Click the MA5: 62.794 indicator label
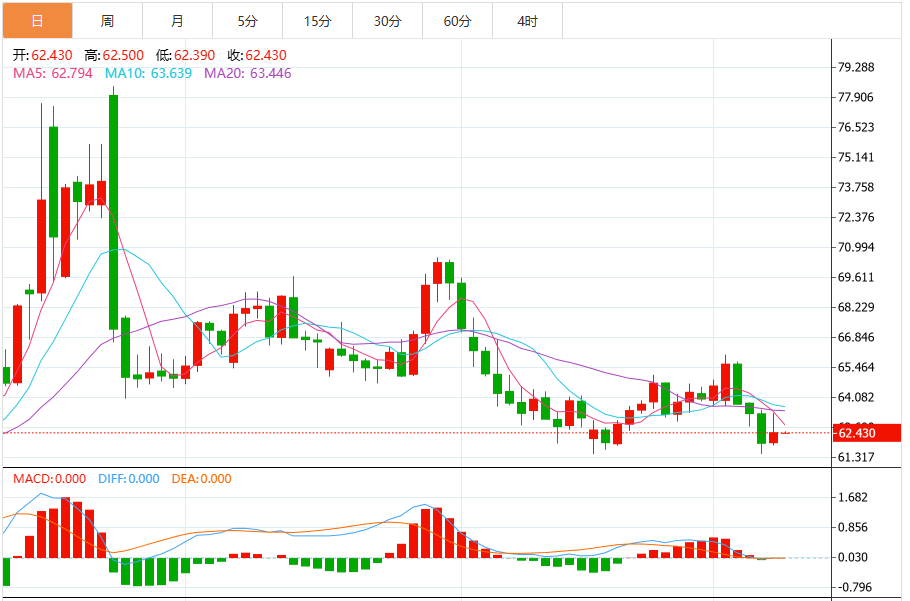 click(x=52, y=73)
